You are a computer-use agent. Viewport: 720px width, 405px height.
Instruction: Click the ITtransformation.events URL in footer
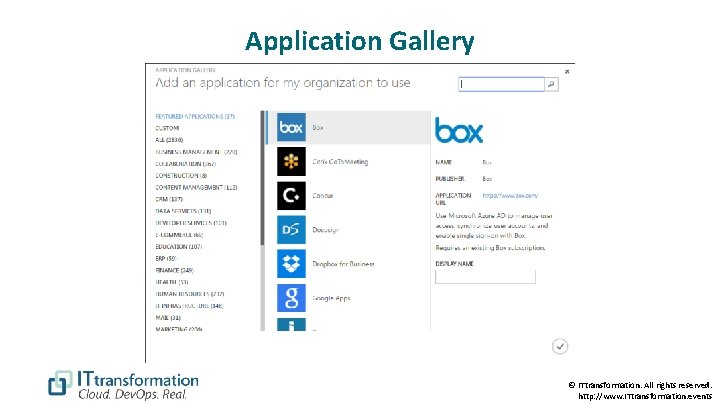click(x=645, y=396)
